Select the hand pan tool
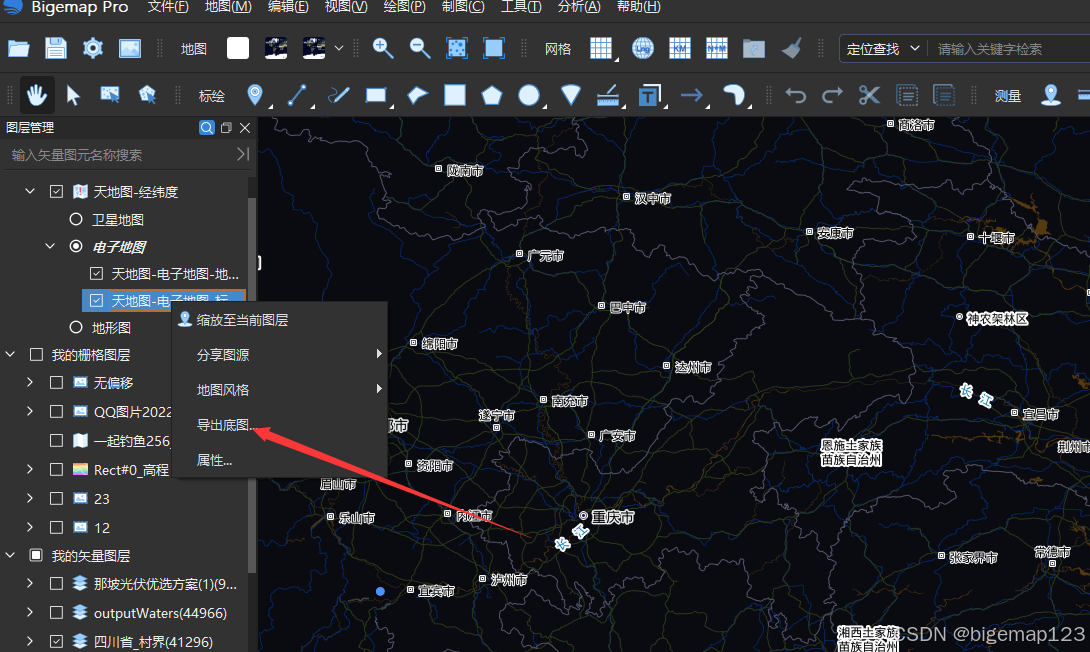Viewport: 1090px width, 652px height. [36, 95]
